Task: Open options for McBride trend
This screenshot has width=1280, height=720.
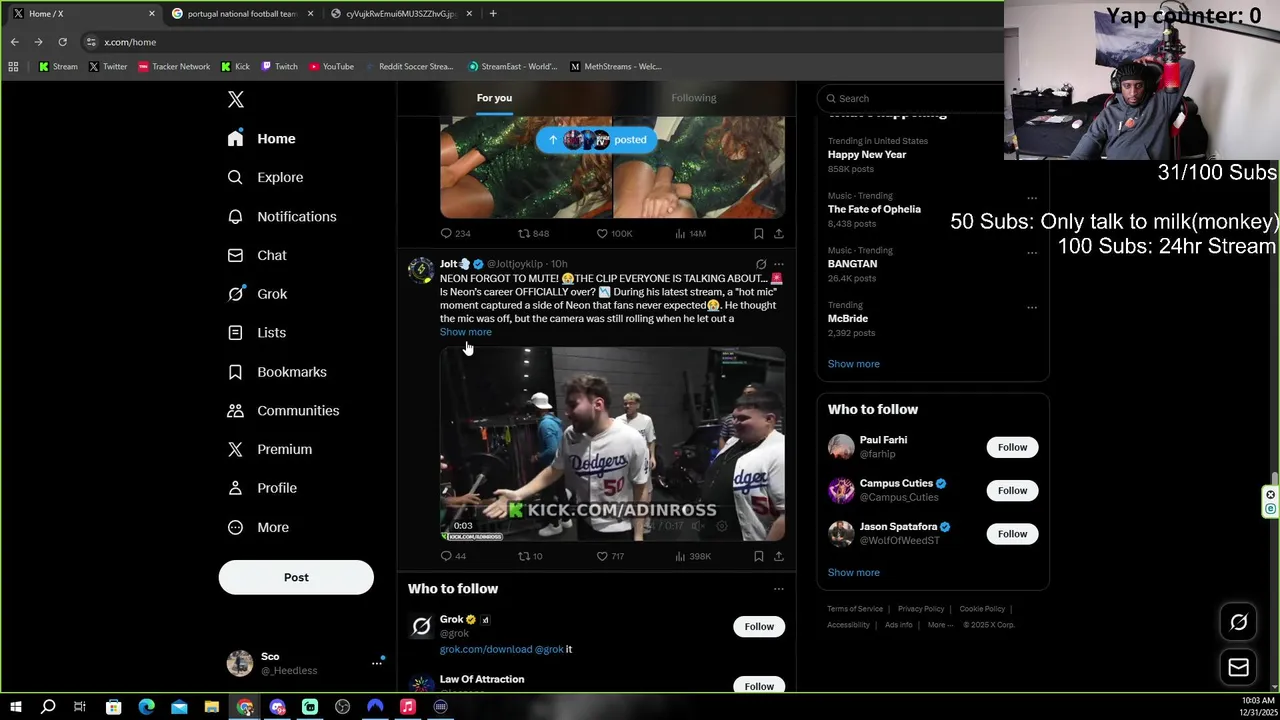Action: [1032, 307]
